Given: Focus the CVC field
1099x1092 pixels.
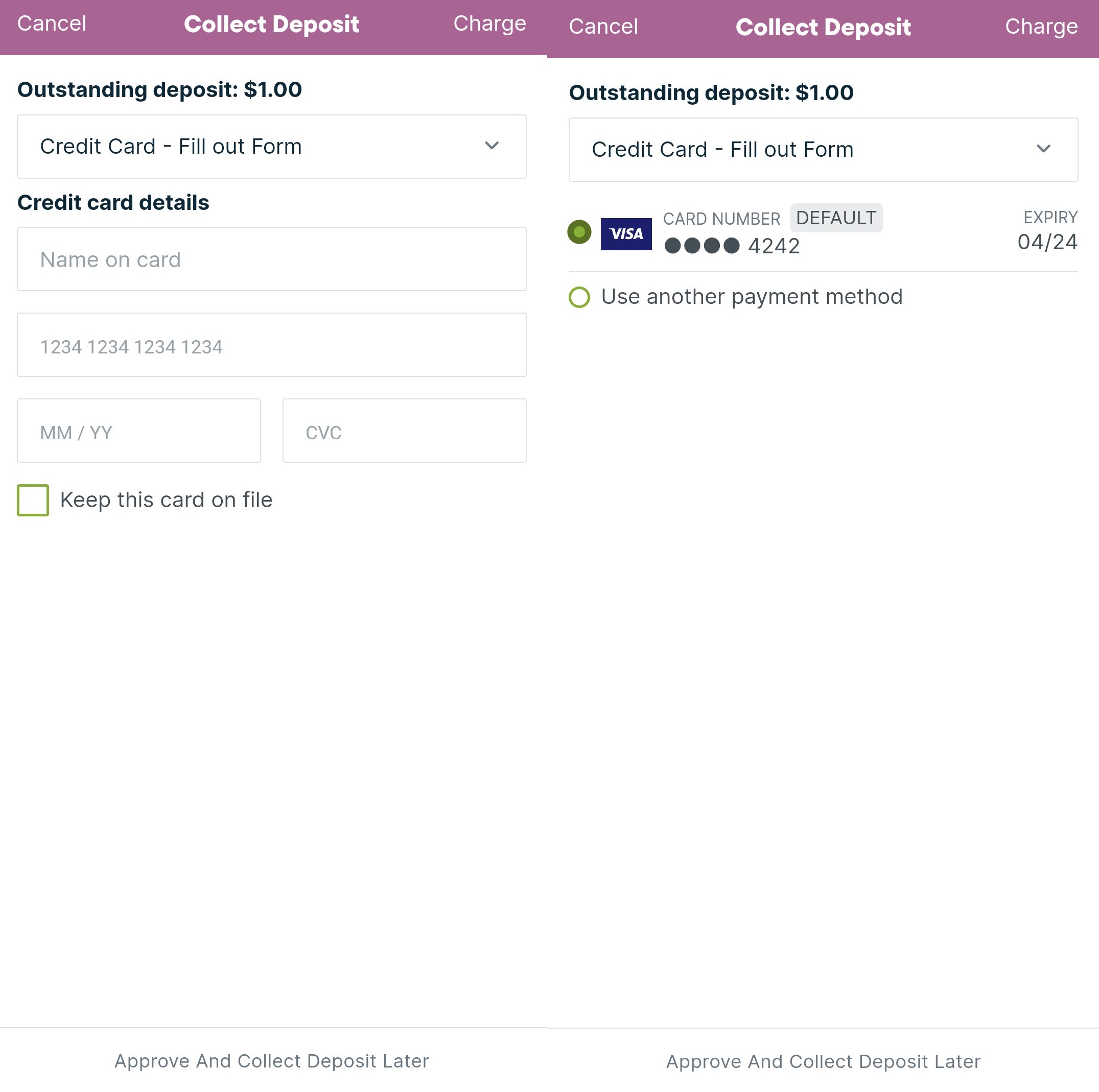Looking at the screenshot, I should pos(405,431).
